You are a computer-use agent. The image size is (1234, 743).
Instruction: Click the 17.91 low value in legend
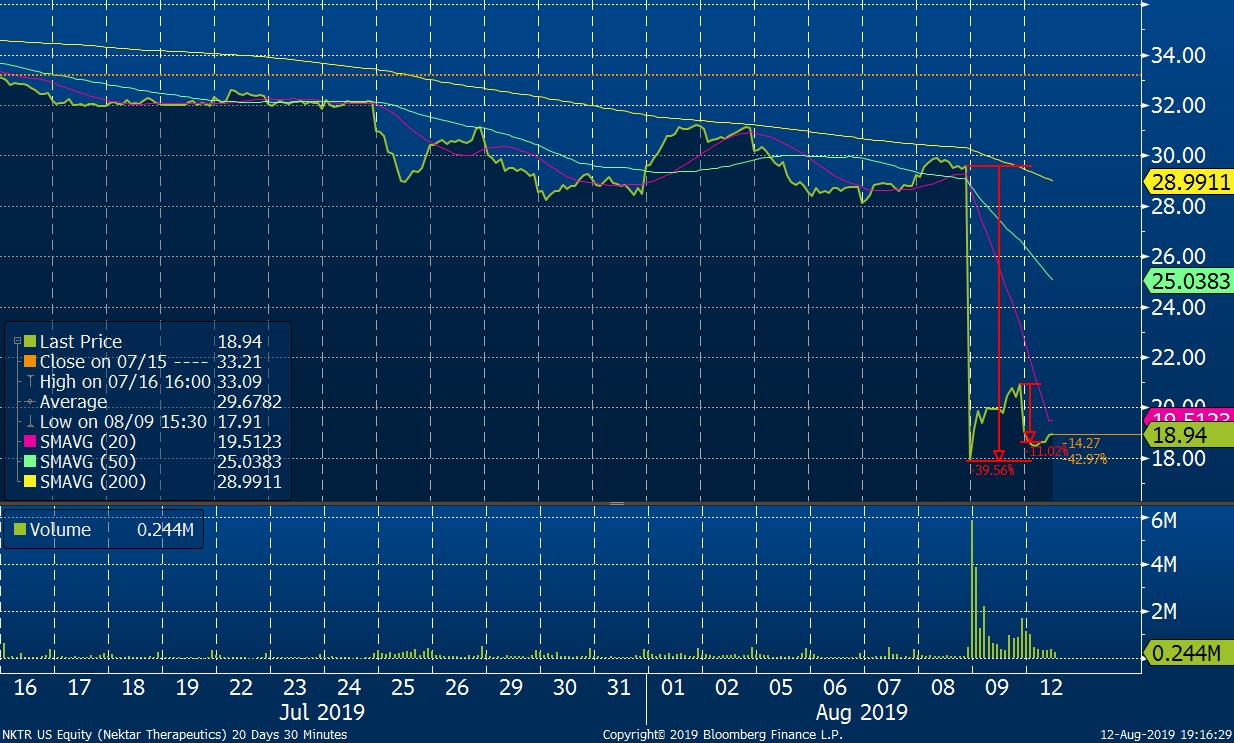239,422
